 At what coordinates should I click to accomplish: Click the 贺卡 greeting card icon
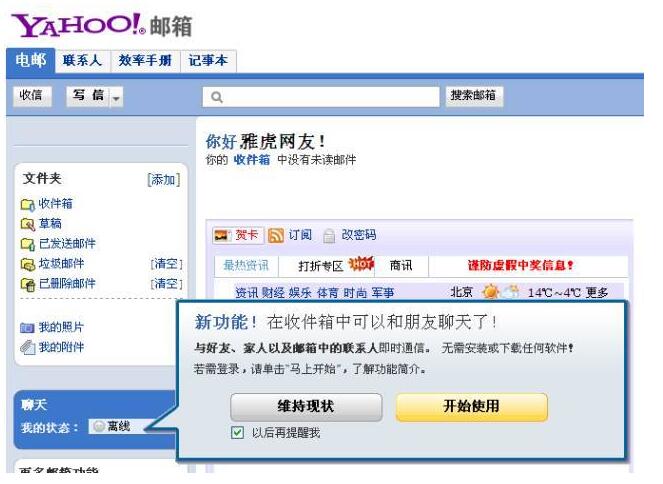(x=223, y=236)
